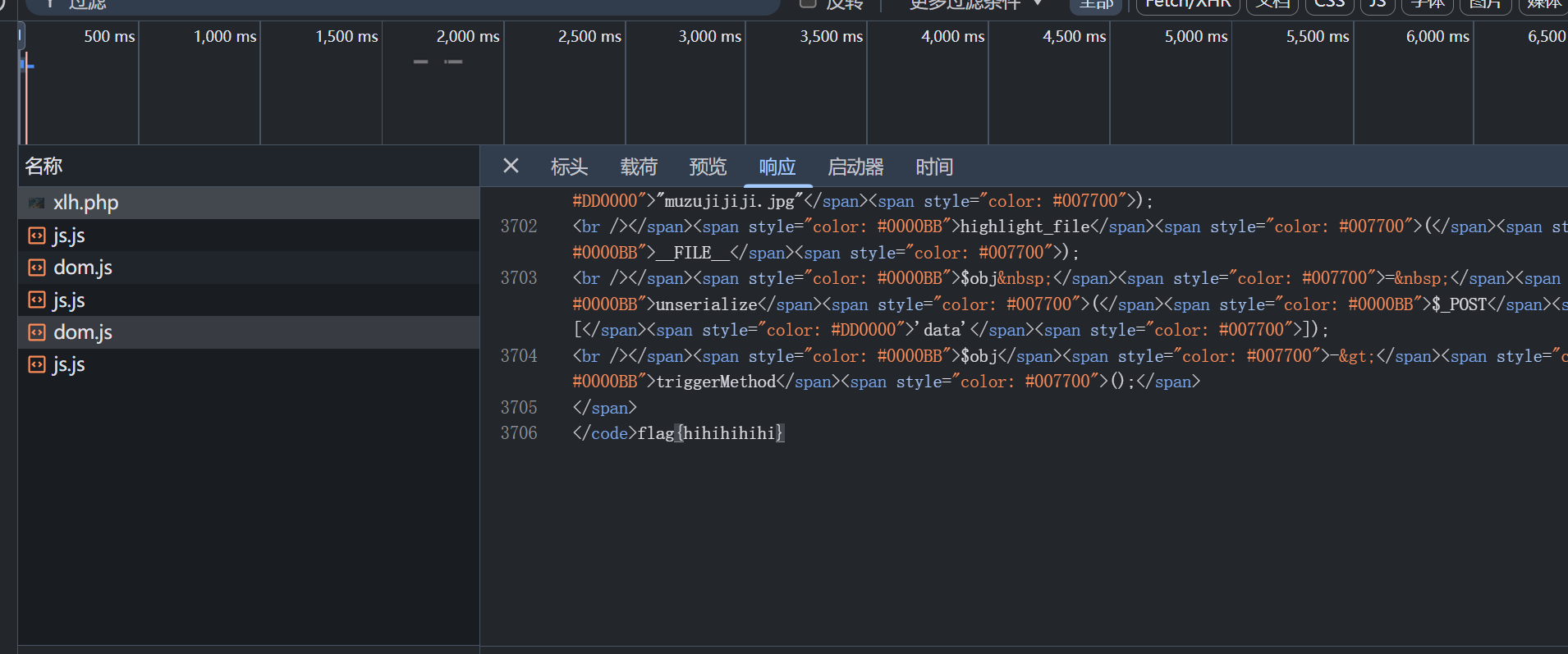Click the script icon of the first dom.js
The height and width of the screenshot is (654, 1568).
36,268
